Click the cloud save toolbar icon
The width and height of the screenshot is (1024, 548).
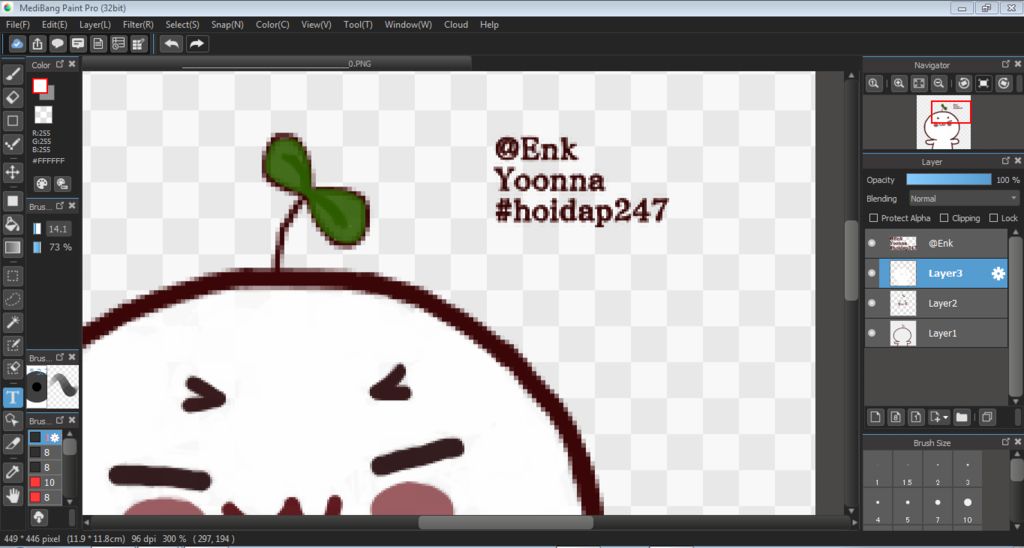[18, 44]
